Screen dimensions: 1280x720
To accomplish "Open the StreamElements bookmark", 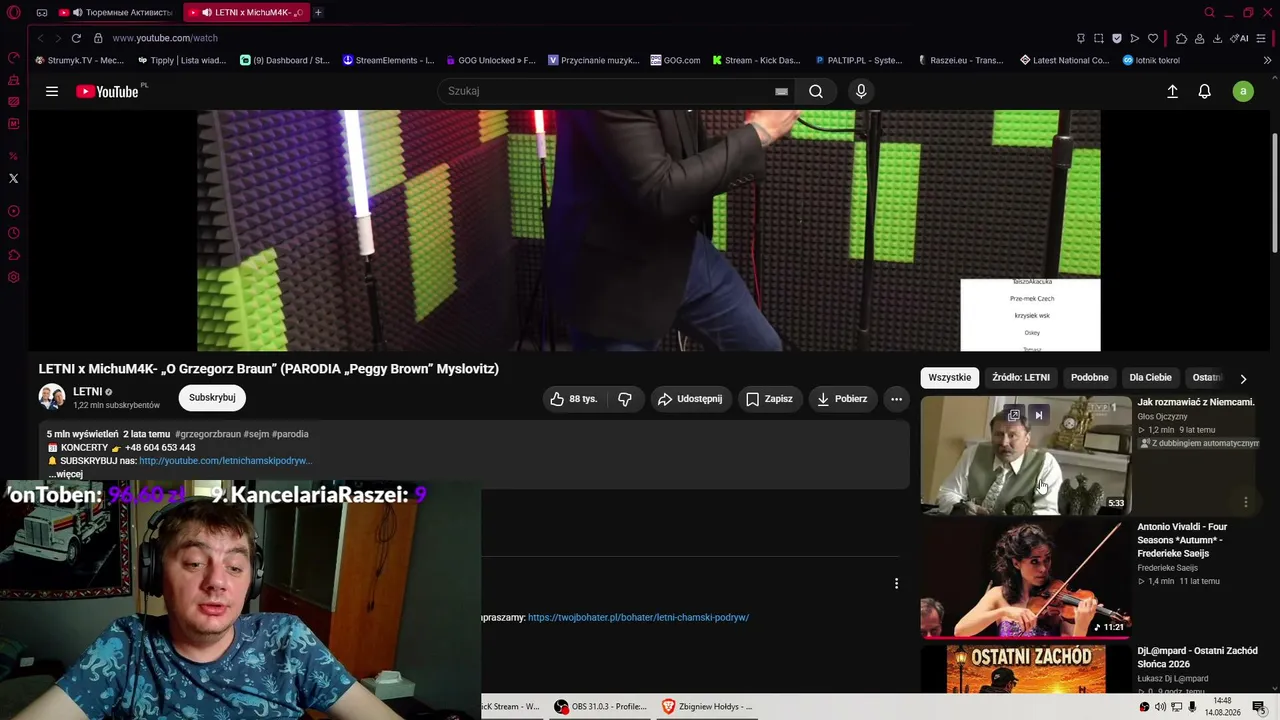I will click(388, 60).
